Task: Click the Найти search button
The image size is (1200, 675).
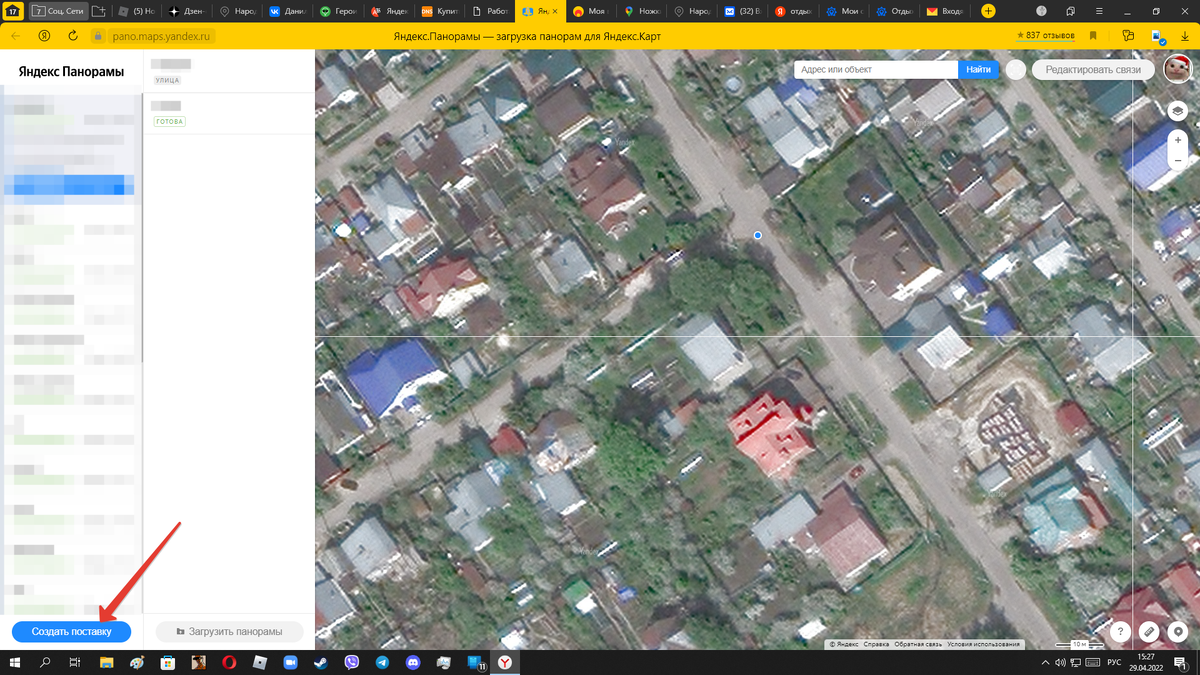Action: tap(979, 70)
